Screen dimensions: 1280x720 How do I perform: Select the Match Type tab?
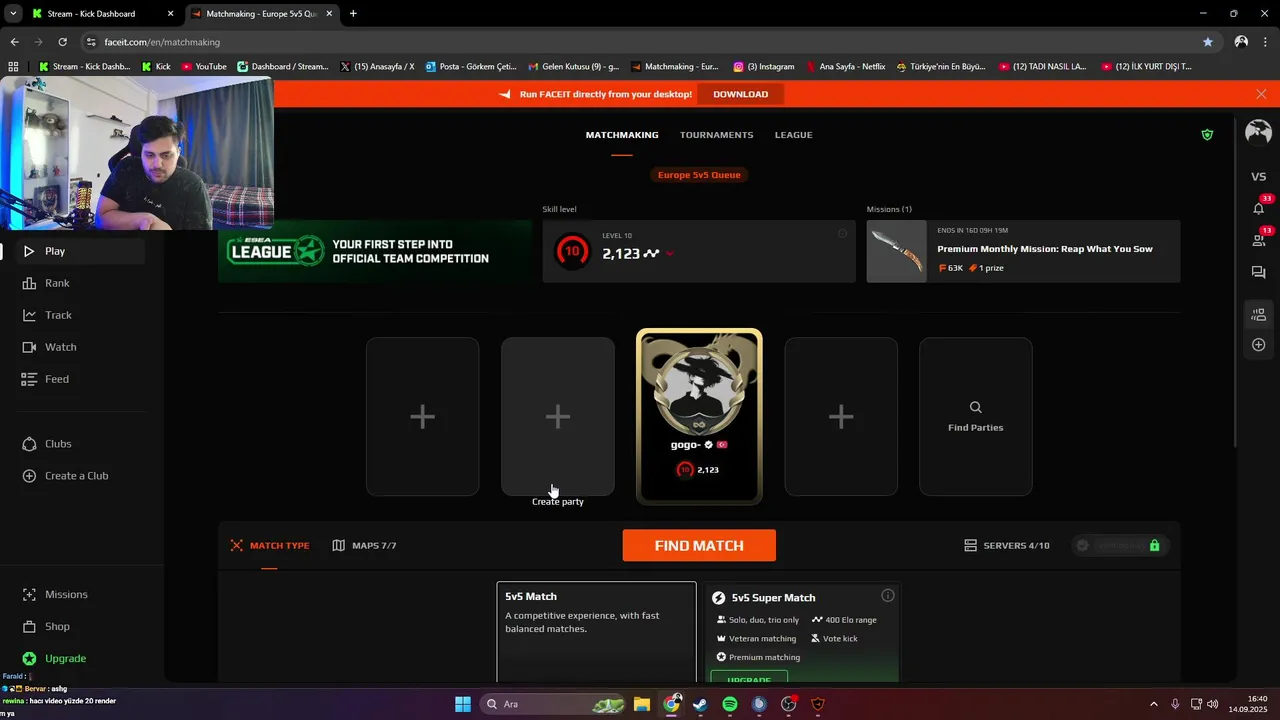[x=270, y=546]
